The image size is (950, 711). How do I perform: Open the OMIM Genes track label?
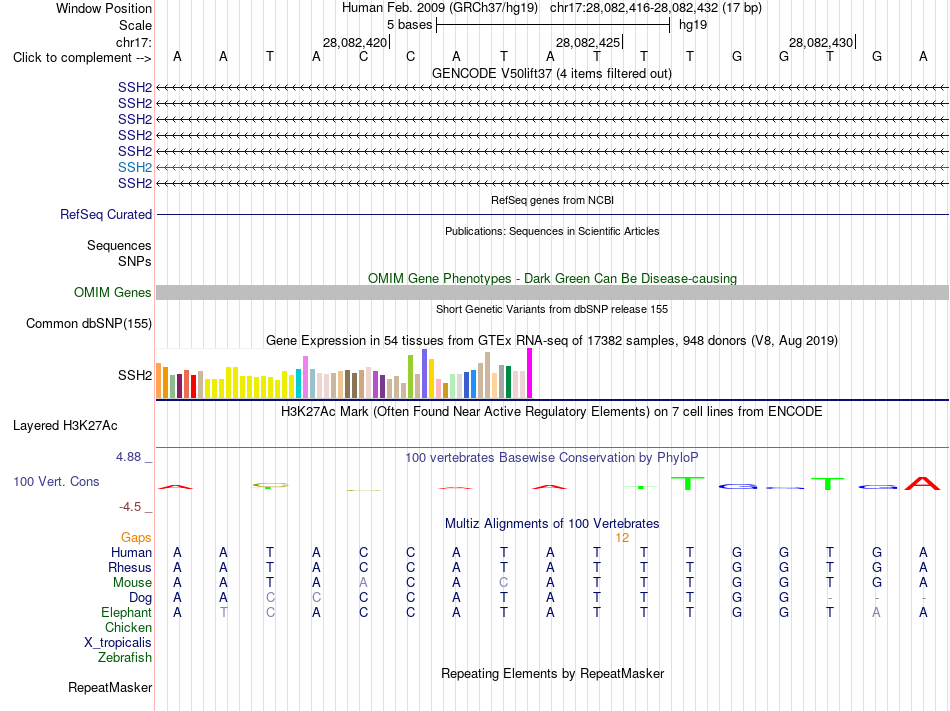click(x=113, y=293)
